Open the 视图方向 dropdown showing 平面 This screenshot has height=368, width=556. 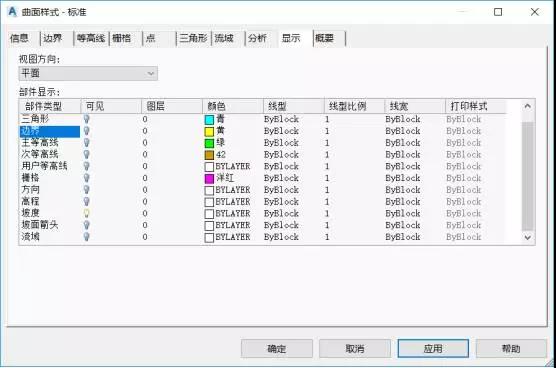(x=88, y=73)
